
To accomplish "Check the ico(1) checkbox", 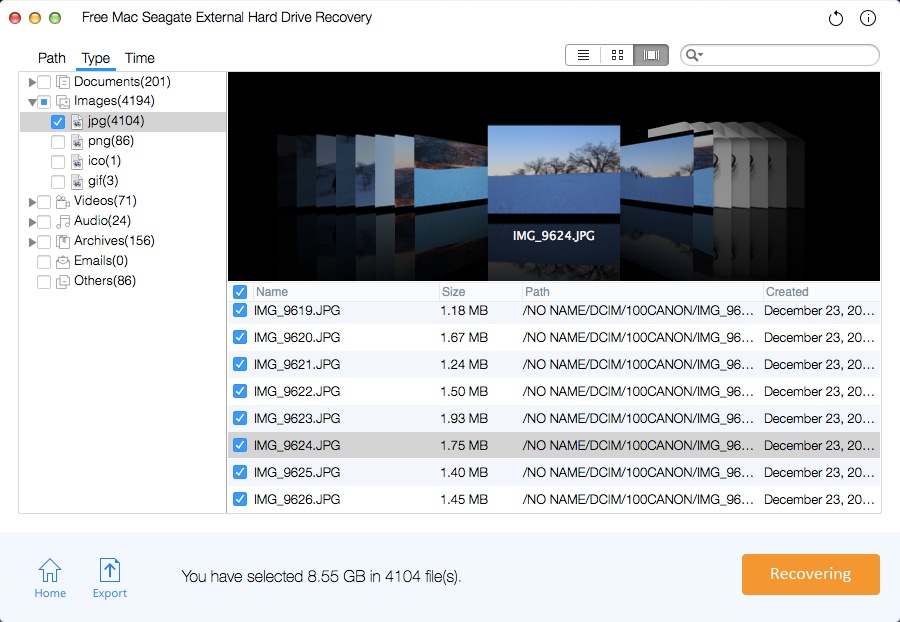I will [x=57, y=162].
